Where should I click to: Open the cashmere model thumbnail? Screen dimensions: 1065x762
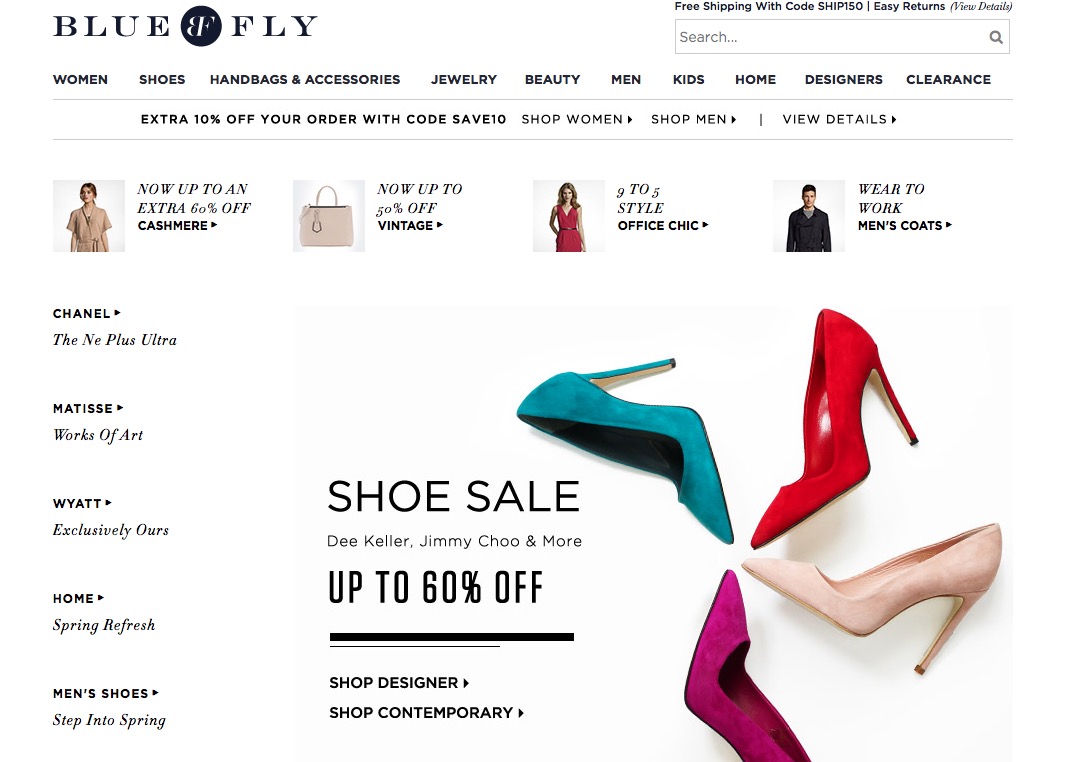pos(89,216)
